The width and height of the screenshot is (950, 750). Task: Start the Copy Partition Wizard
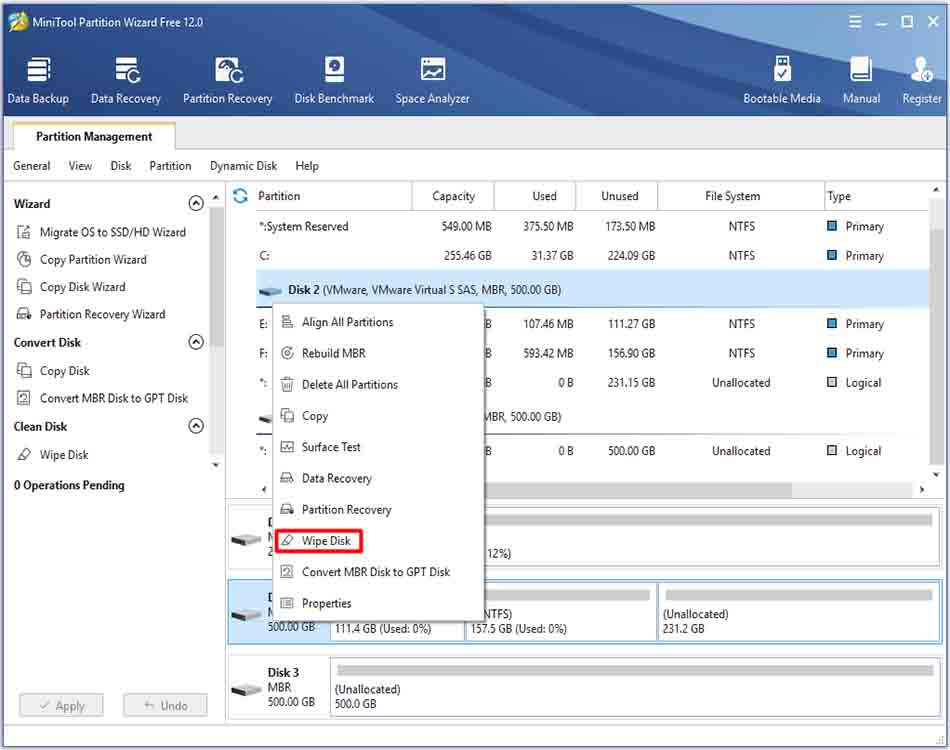[82, 259]
